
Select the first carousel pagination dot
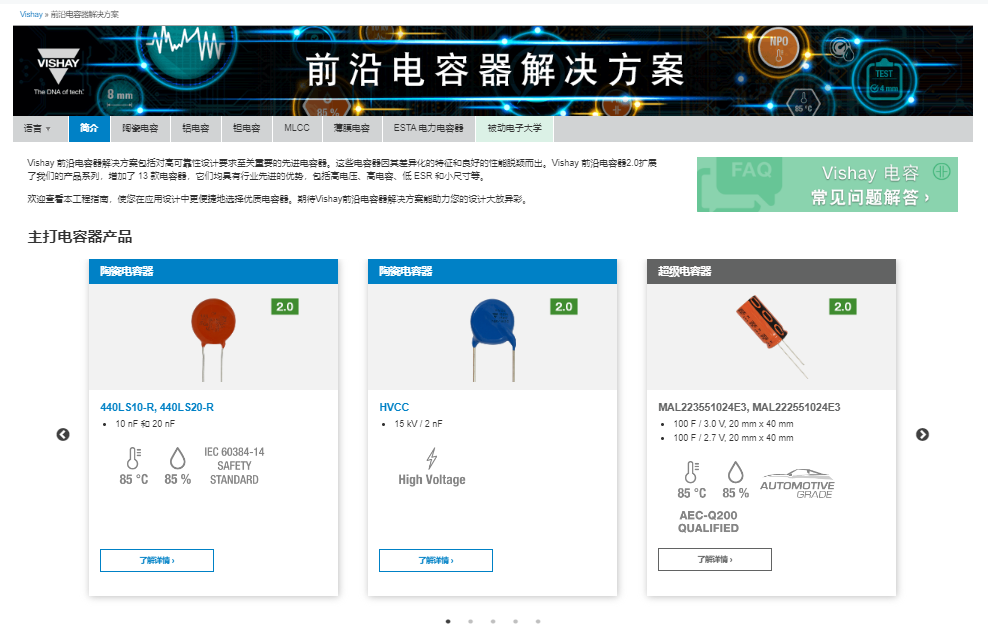(x=448, y=621)
